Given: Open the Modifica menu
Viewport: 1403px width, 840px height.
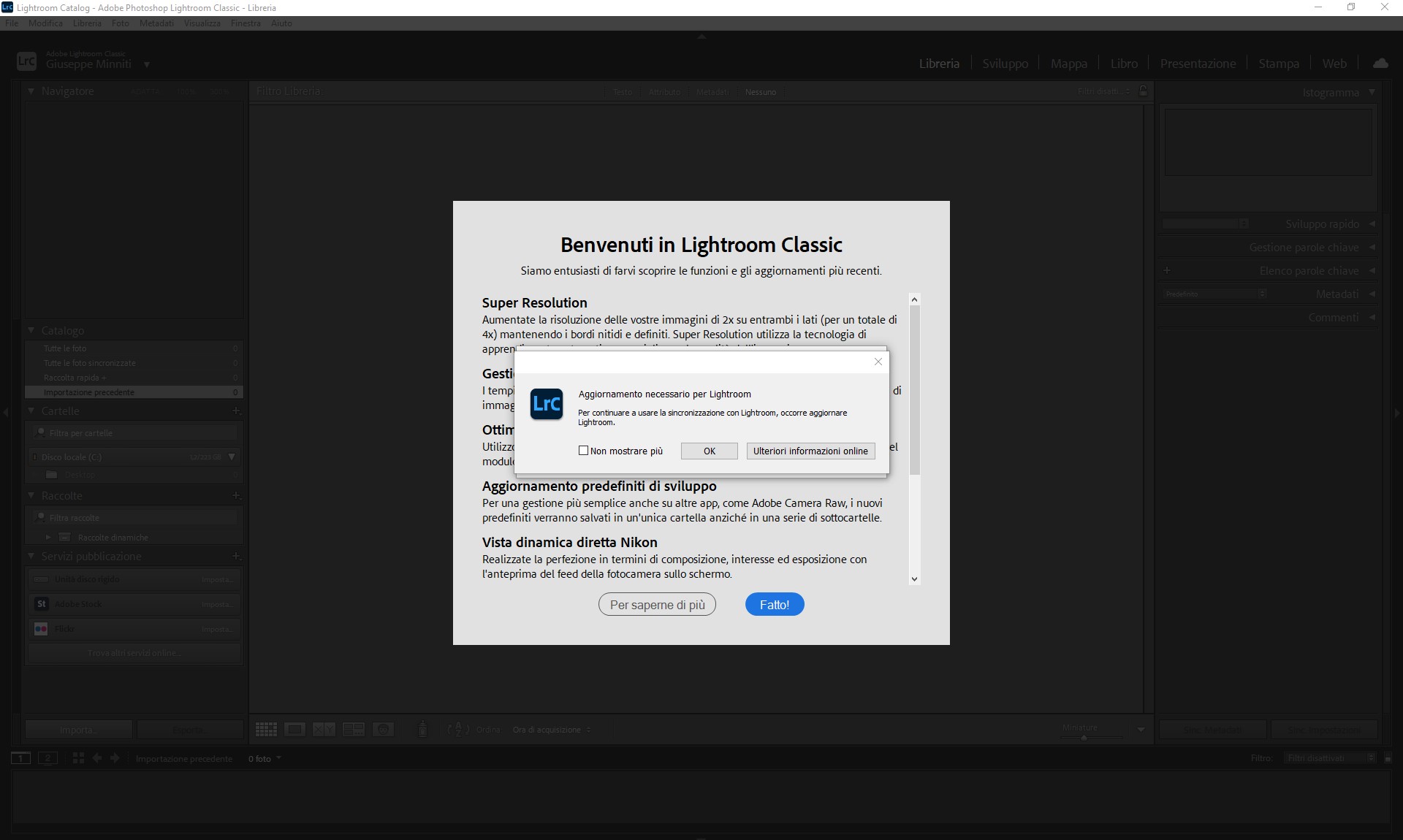Looking at the screenshot, I should point(45,23).
